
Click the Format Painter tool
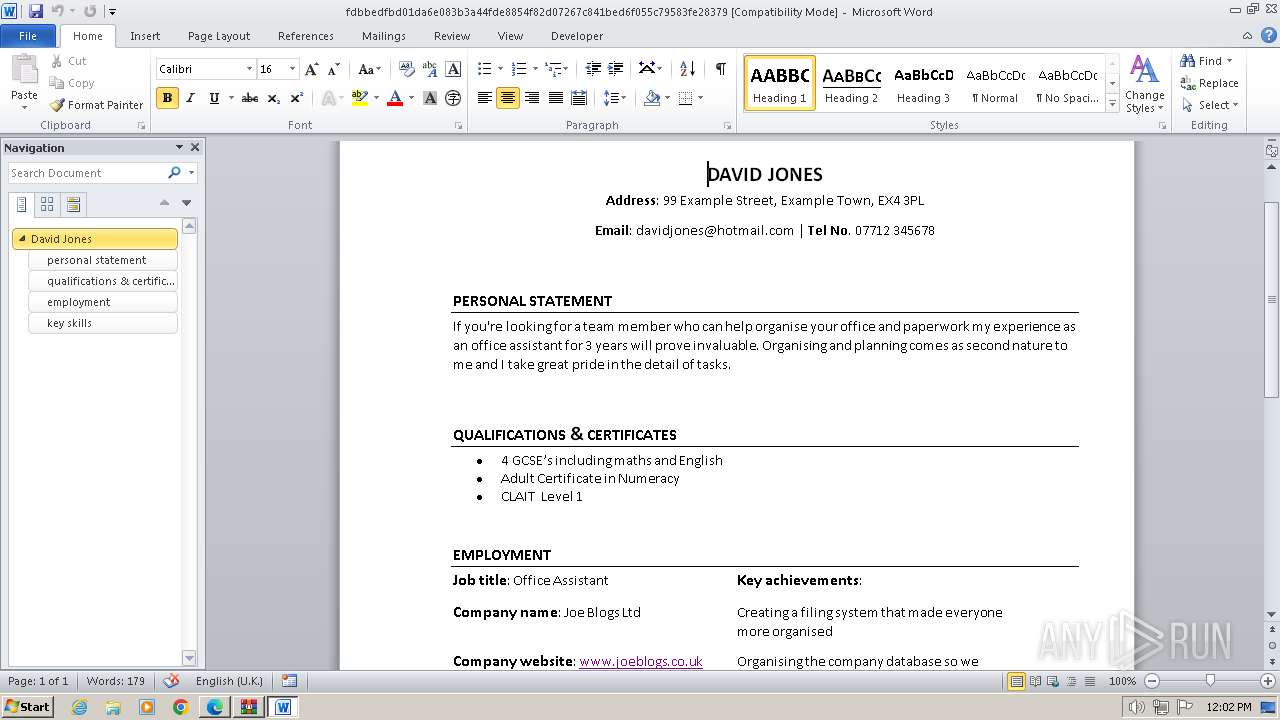point(96,105)
